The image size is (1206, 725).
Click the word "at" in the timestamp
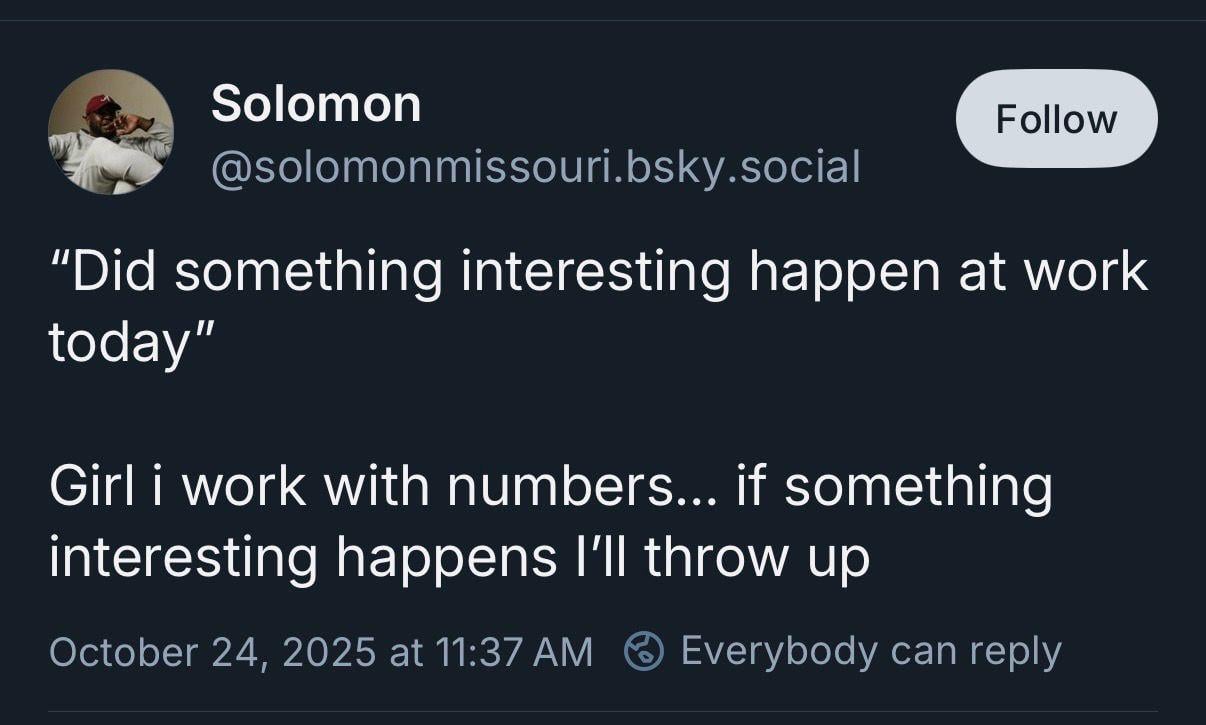pyautogui.click(x=407, y=652)
